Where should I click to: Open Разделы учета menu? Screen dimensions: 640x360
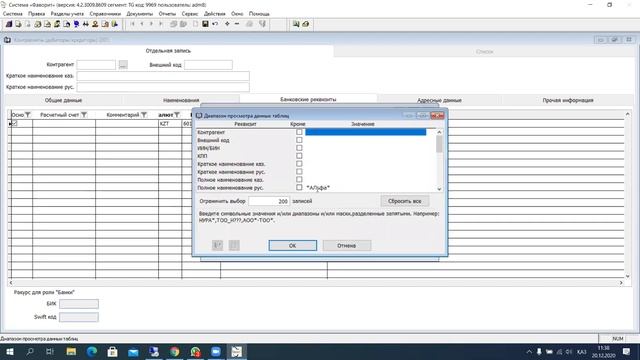67,13
